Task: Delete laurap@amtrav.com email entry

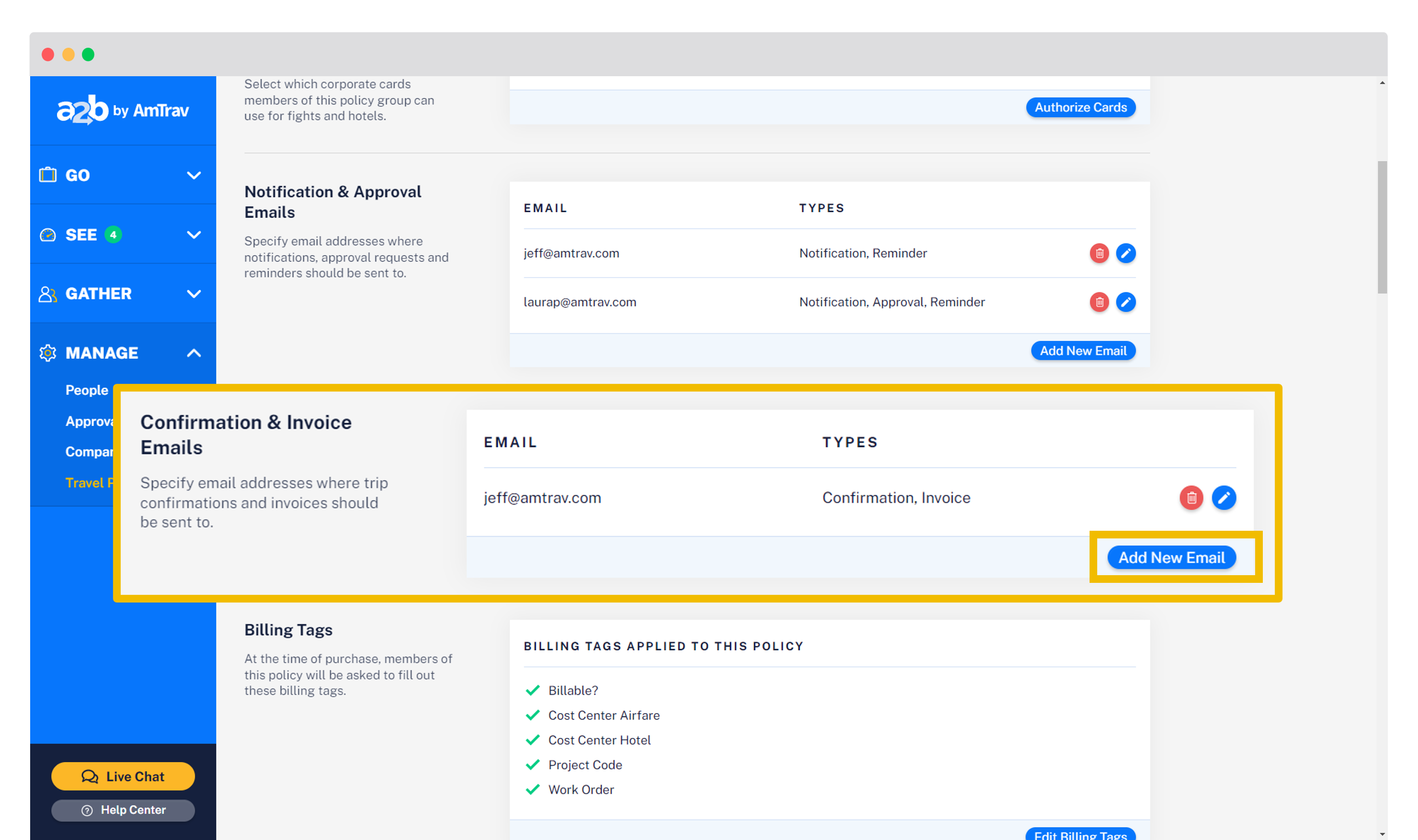Action: coord(1099,302)
